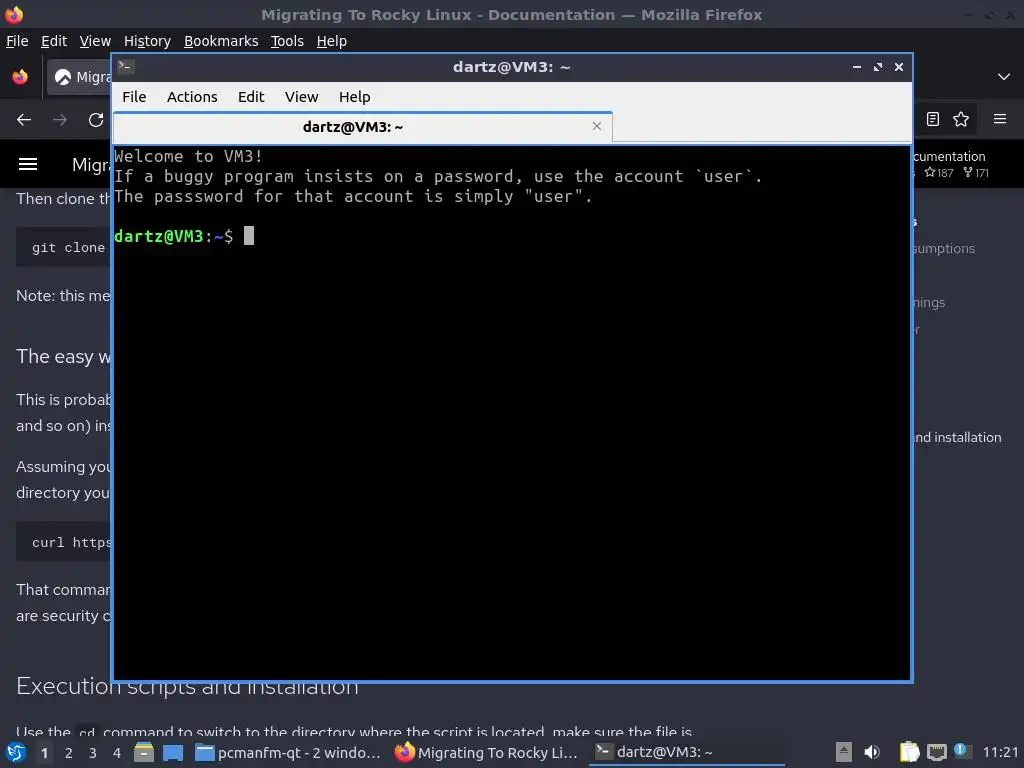
Task: Launch file manager from quick launch
Action: pyautogui.click(x=144, y=753)
